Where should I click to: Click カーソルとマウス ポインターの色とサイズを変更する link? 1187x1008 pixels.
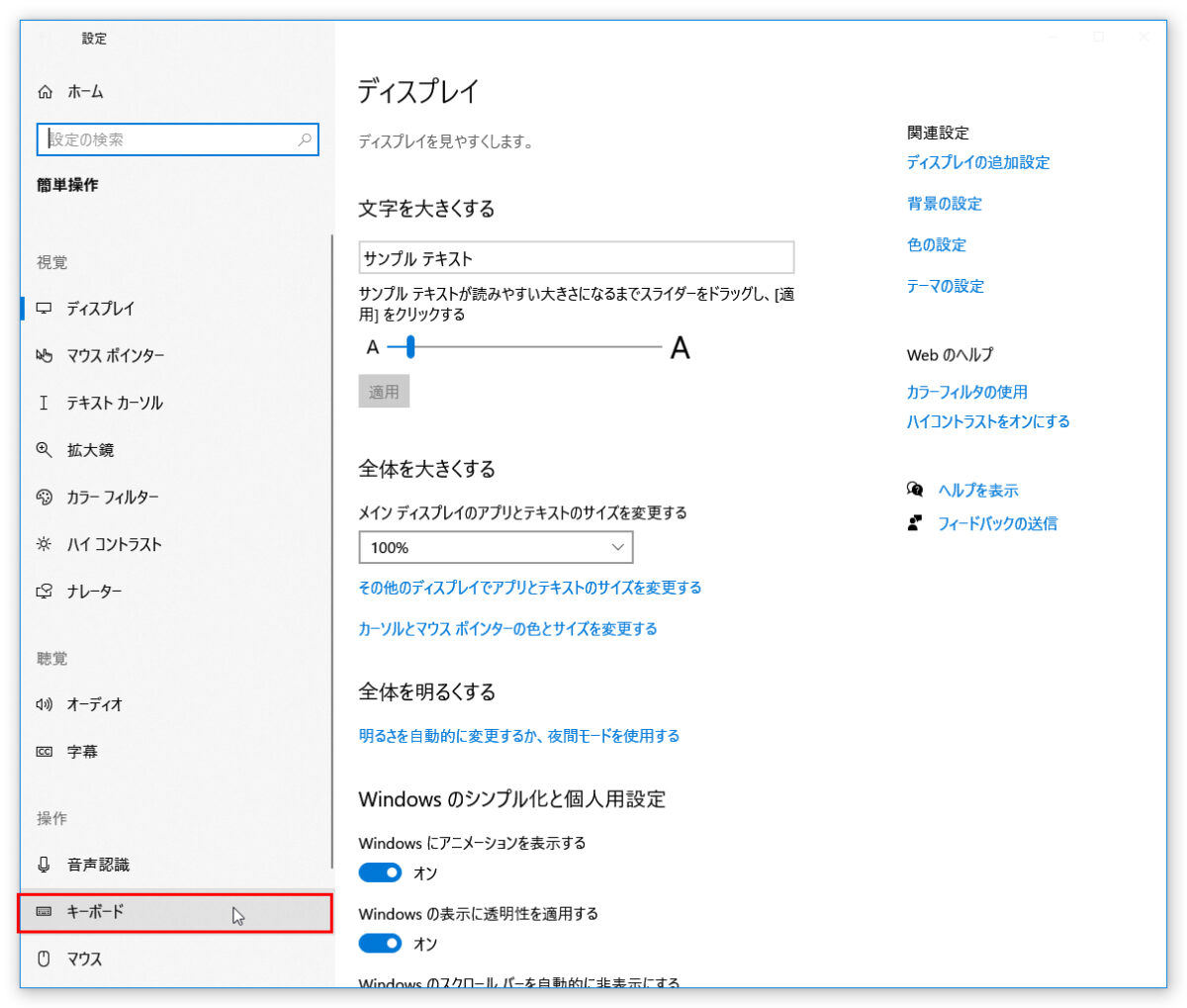click(507, 629)
